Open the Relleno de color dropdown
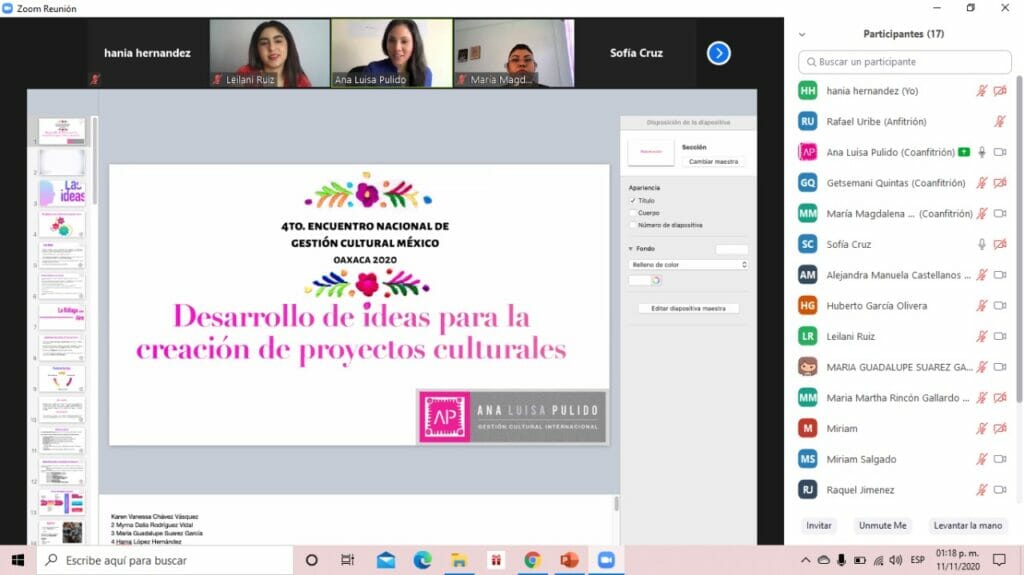1024x575 pixels. pos(688,265)
